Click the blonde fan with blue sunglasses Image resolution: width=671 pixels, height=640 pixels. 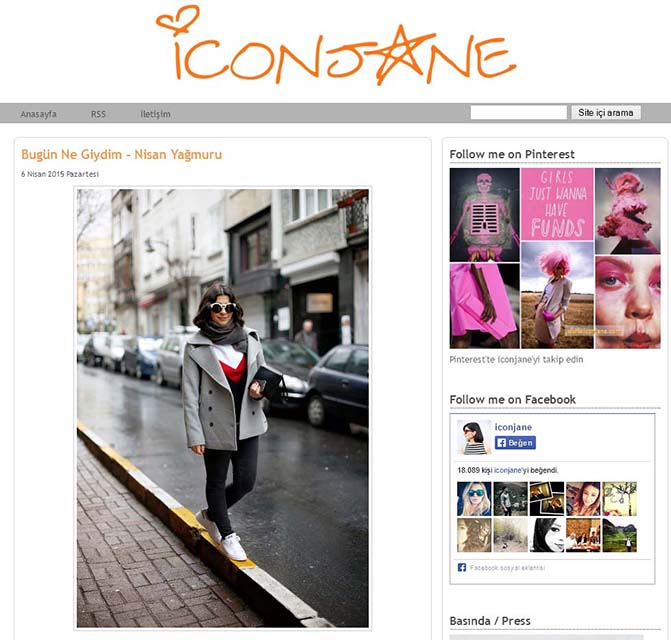pyautogui.click(x=474, y=499)
